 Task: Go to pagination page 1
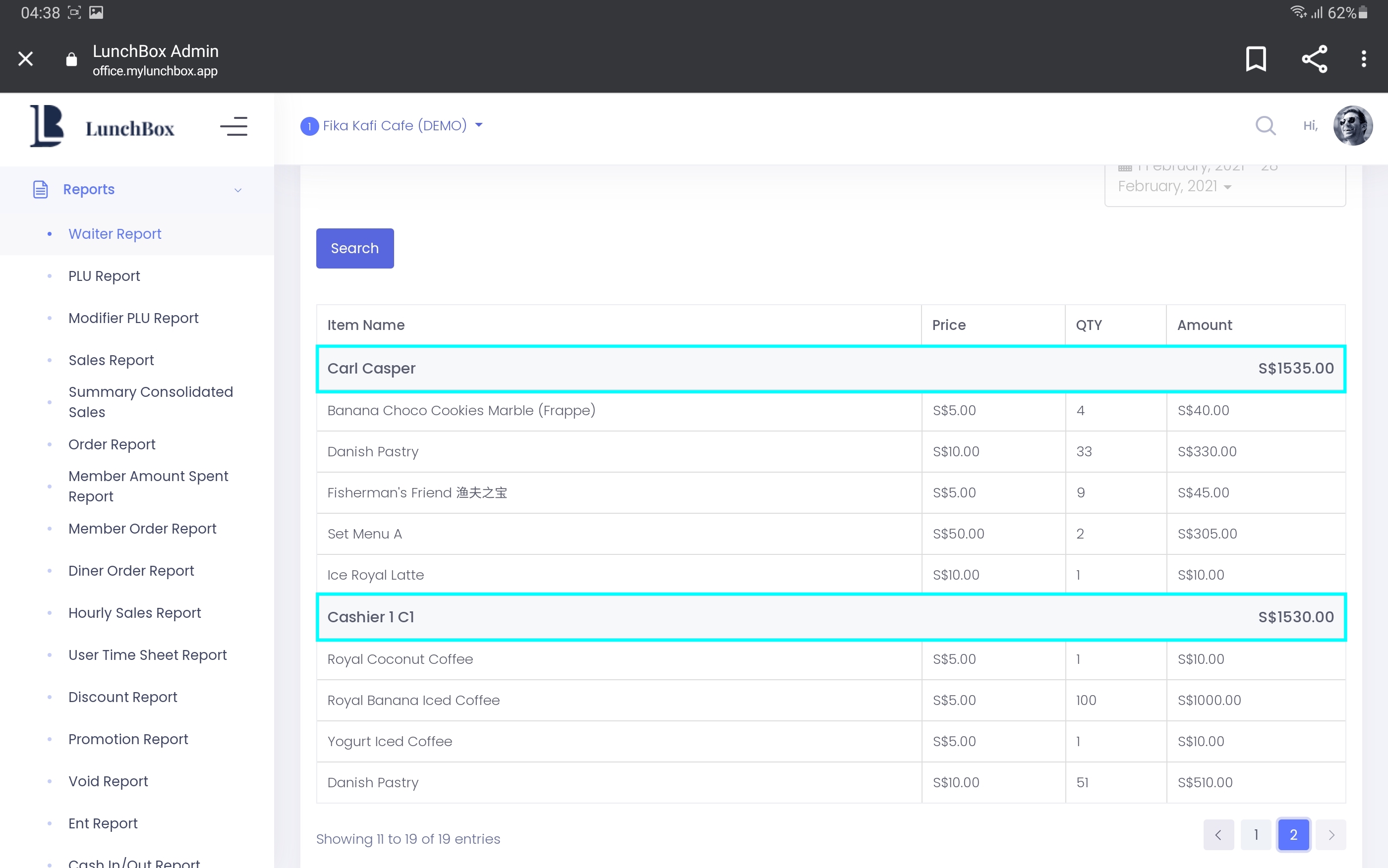(1256, 834)
